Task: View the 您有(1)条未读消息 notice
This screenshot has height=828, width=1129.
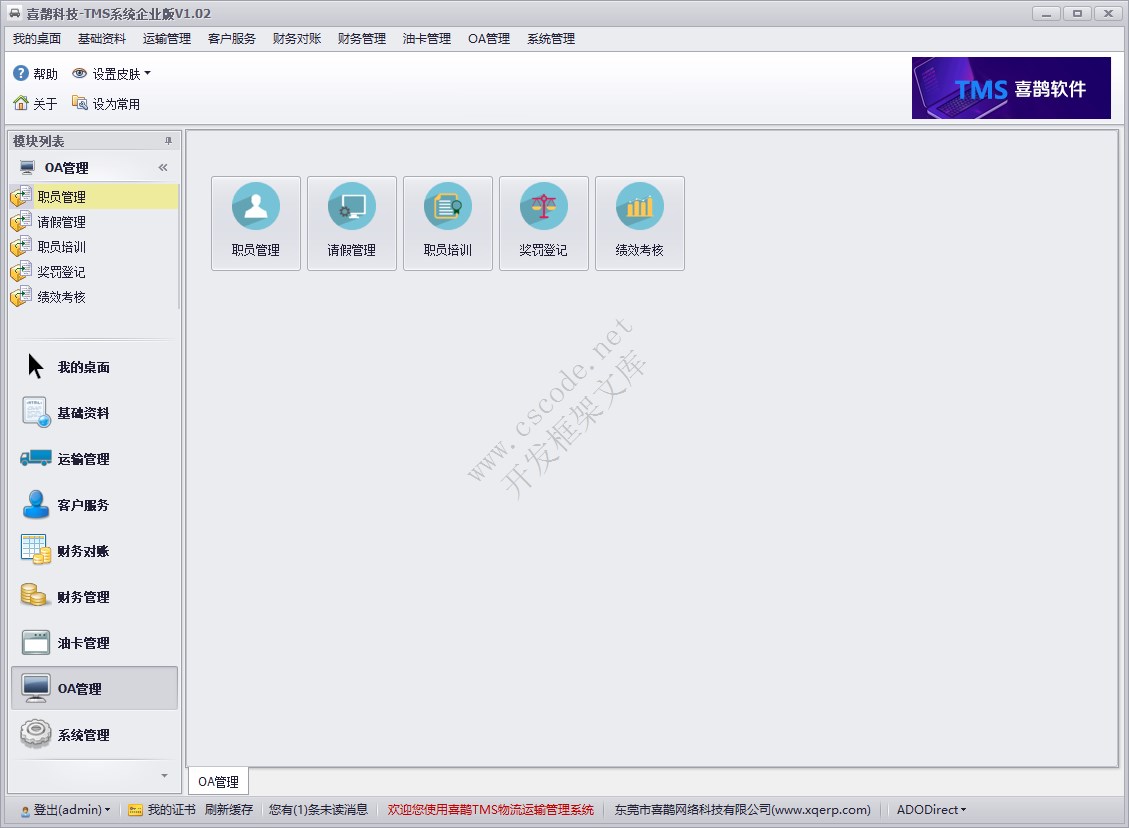Action: [318, 810]
